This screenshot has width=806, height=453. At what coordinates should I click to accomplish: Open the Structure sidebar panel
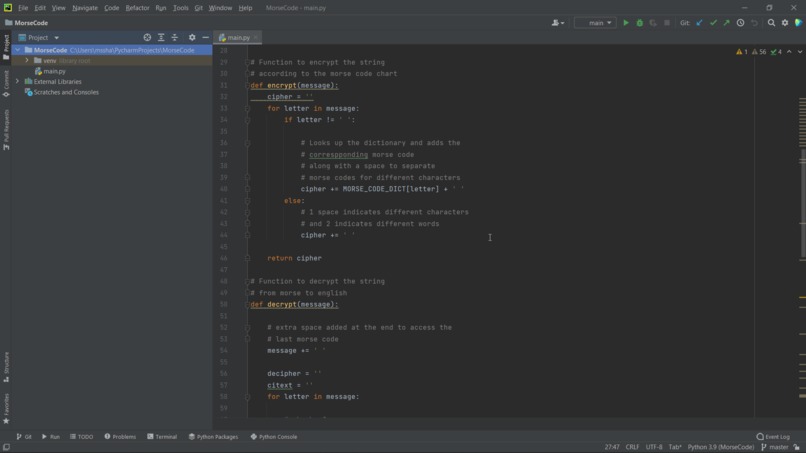point(6,367)
